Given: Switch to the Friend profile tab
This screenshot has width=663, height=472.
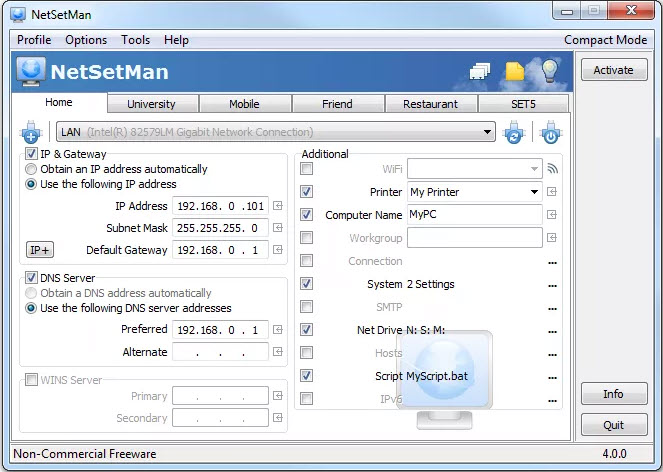Looking at the screenshot, I should coord(337,104).
